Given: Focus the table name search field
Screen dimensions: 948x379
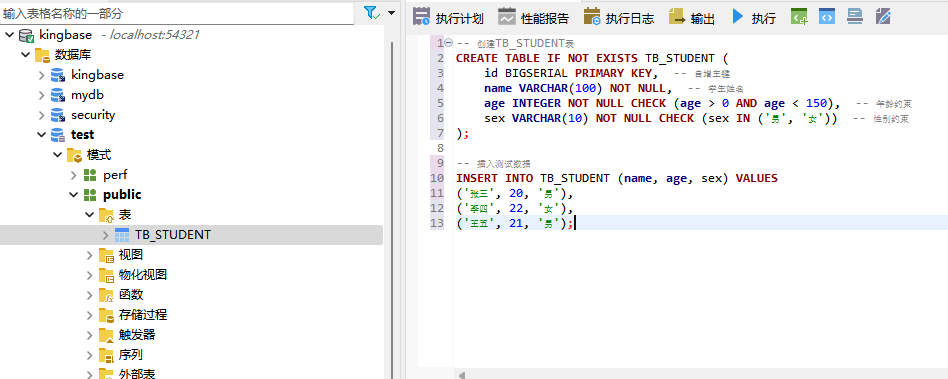Looking at the screenshot, I should (177, 13).
